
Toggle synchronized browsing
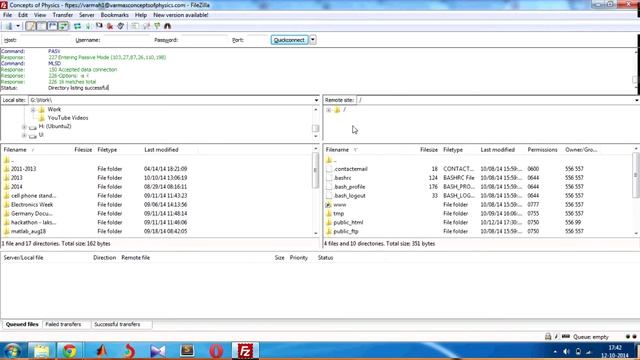tap(157, 26)
